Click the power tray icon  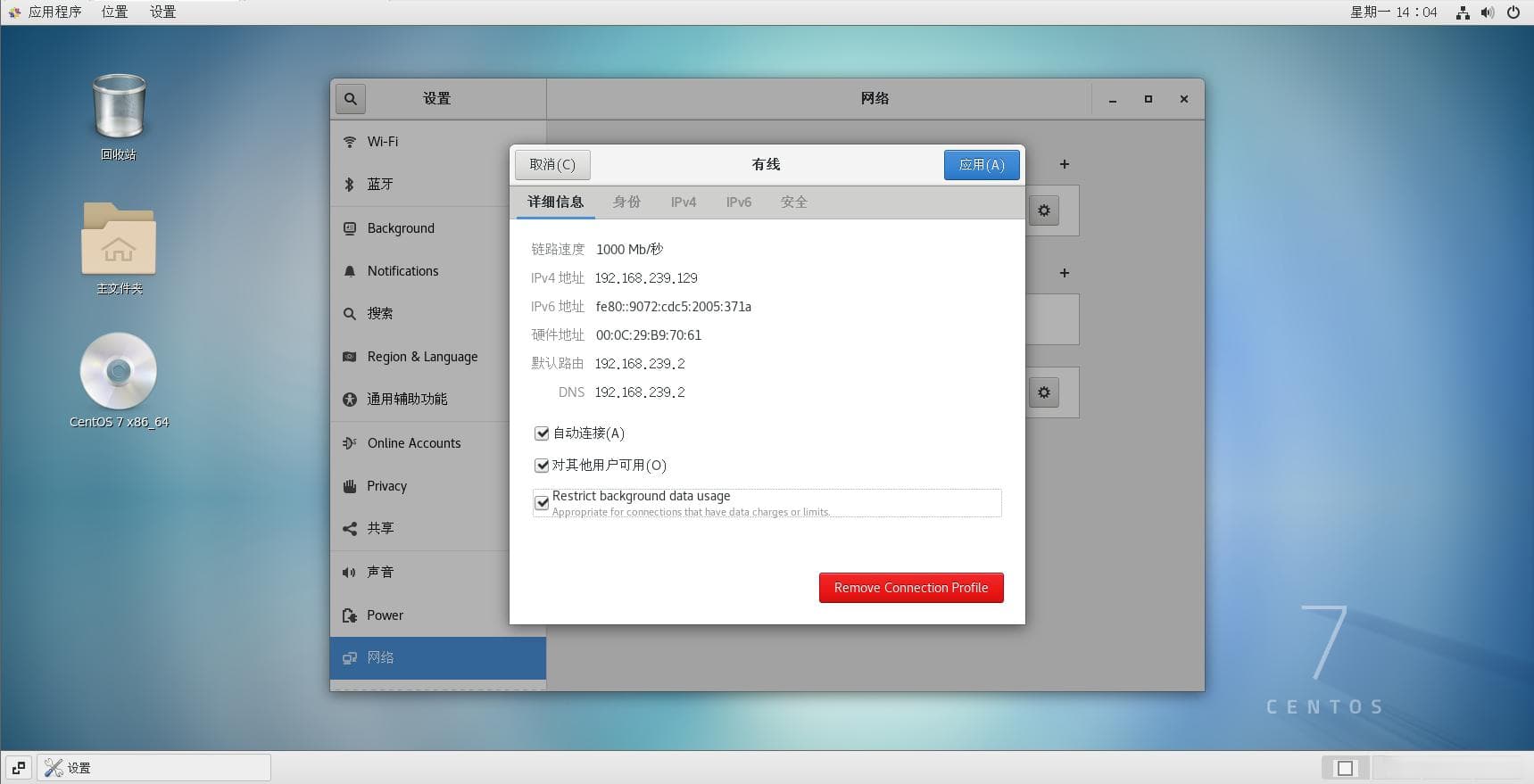click(1513, 12)
